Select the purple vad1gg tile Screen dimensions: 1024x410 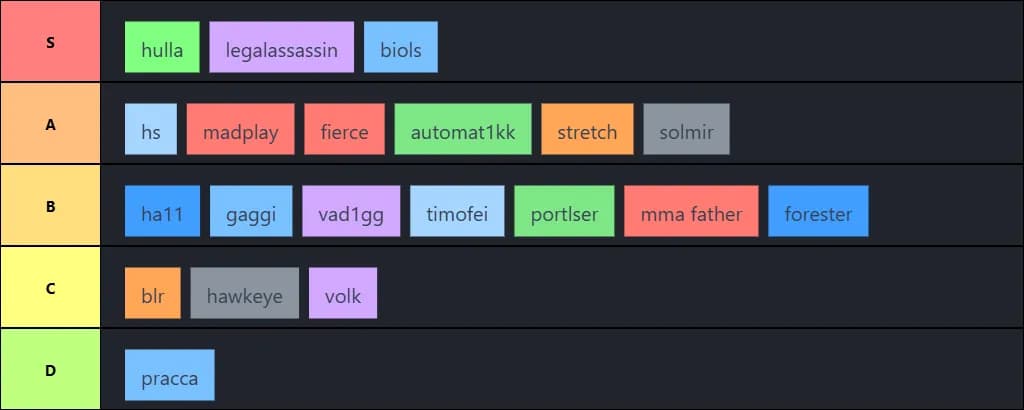[351, 212]
